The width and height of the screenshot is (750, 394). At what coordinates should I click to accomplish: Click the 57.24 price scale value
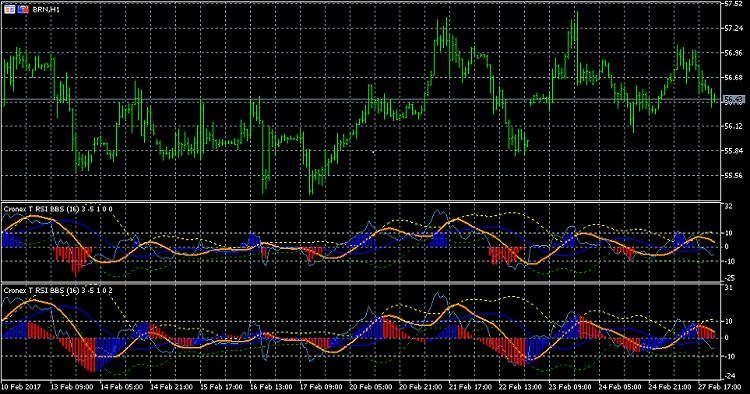[733, 28]
